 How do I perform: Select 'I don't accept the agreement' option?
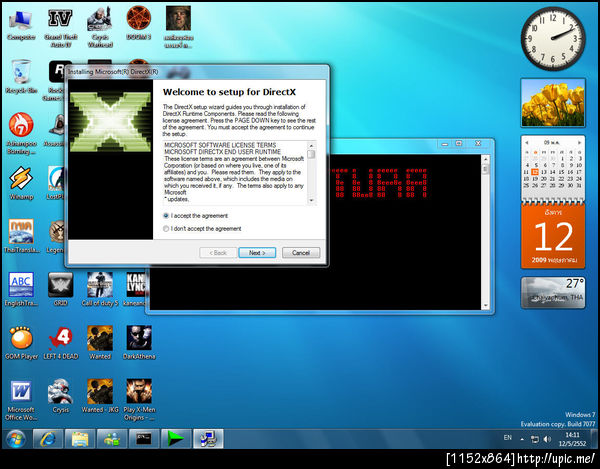pos(202,229)
